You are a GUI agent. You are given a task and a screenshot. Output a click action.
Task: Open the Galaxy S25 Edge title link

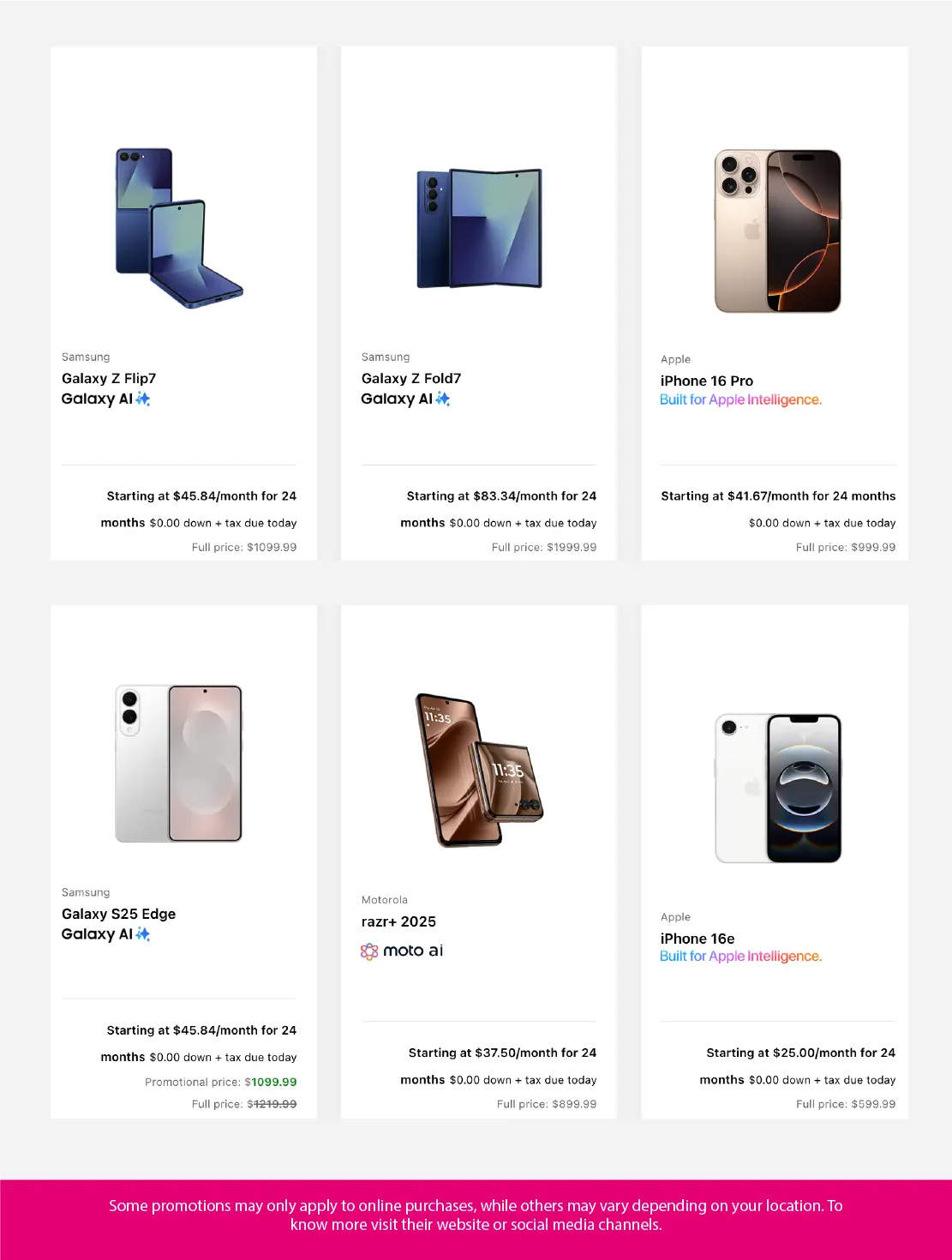tap(118, 914)
